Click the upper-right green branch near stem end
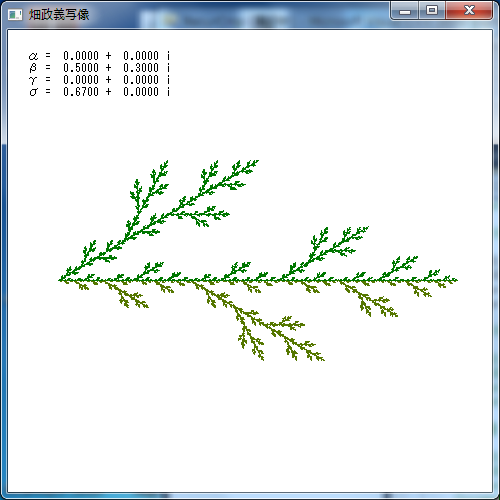The image size is (500, 500). [398, 268]
